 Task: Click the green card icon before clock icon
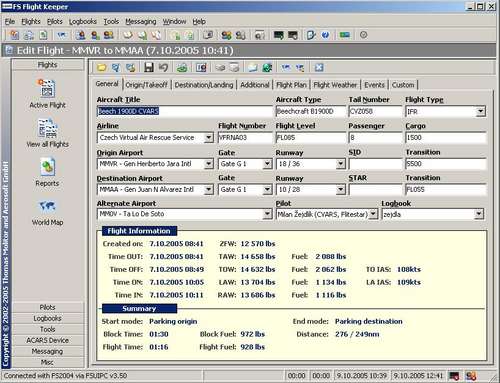345,35
